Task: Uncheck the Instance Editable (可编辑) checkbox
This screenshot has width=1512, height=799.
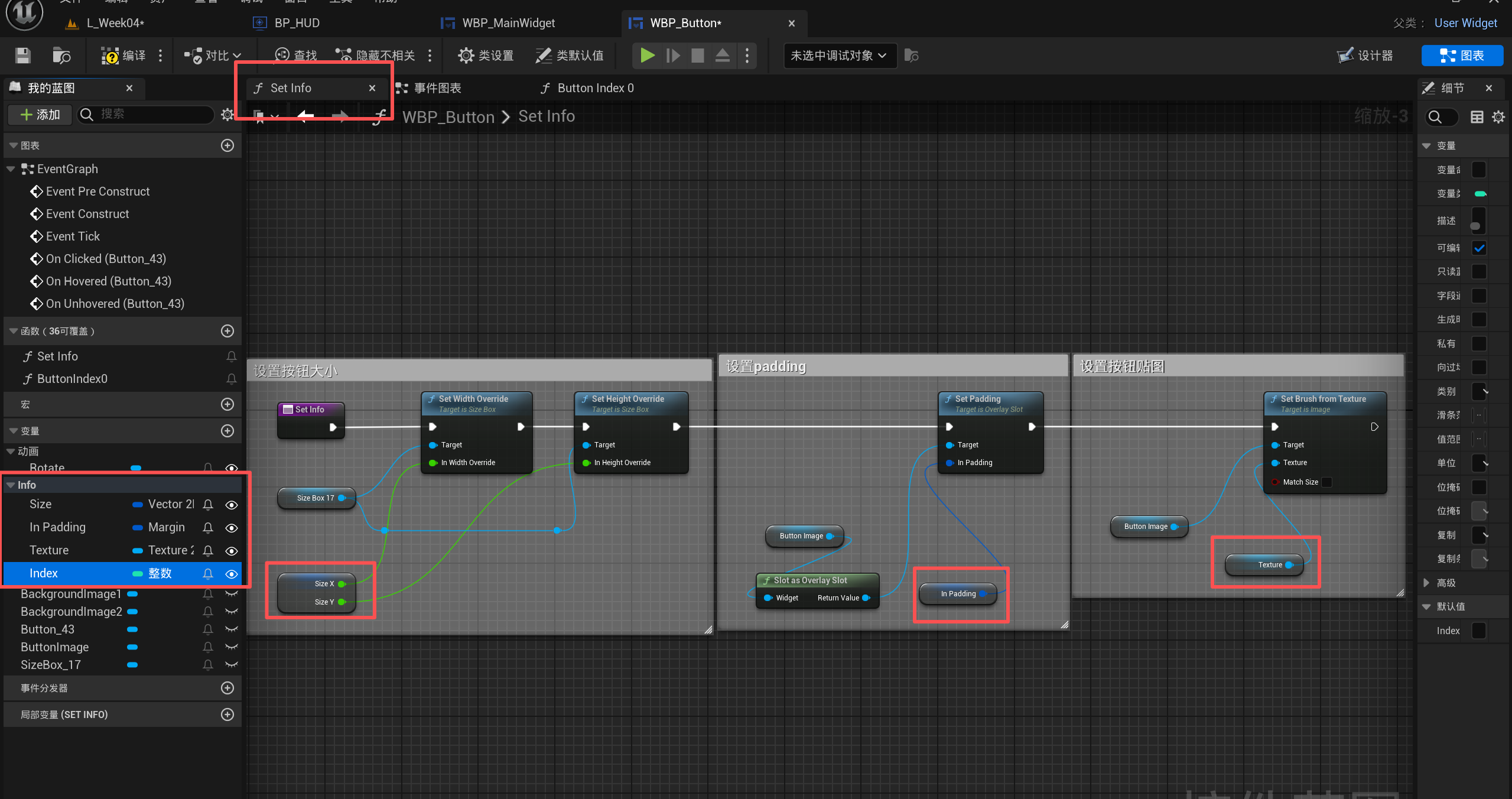Action: tap(1480, 248)
